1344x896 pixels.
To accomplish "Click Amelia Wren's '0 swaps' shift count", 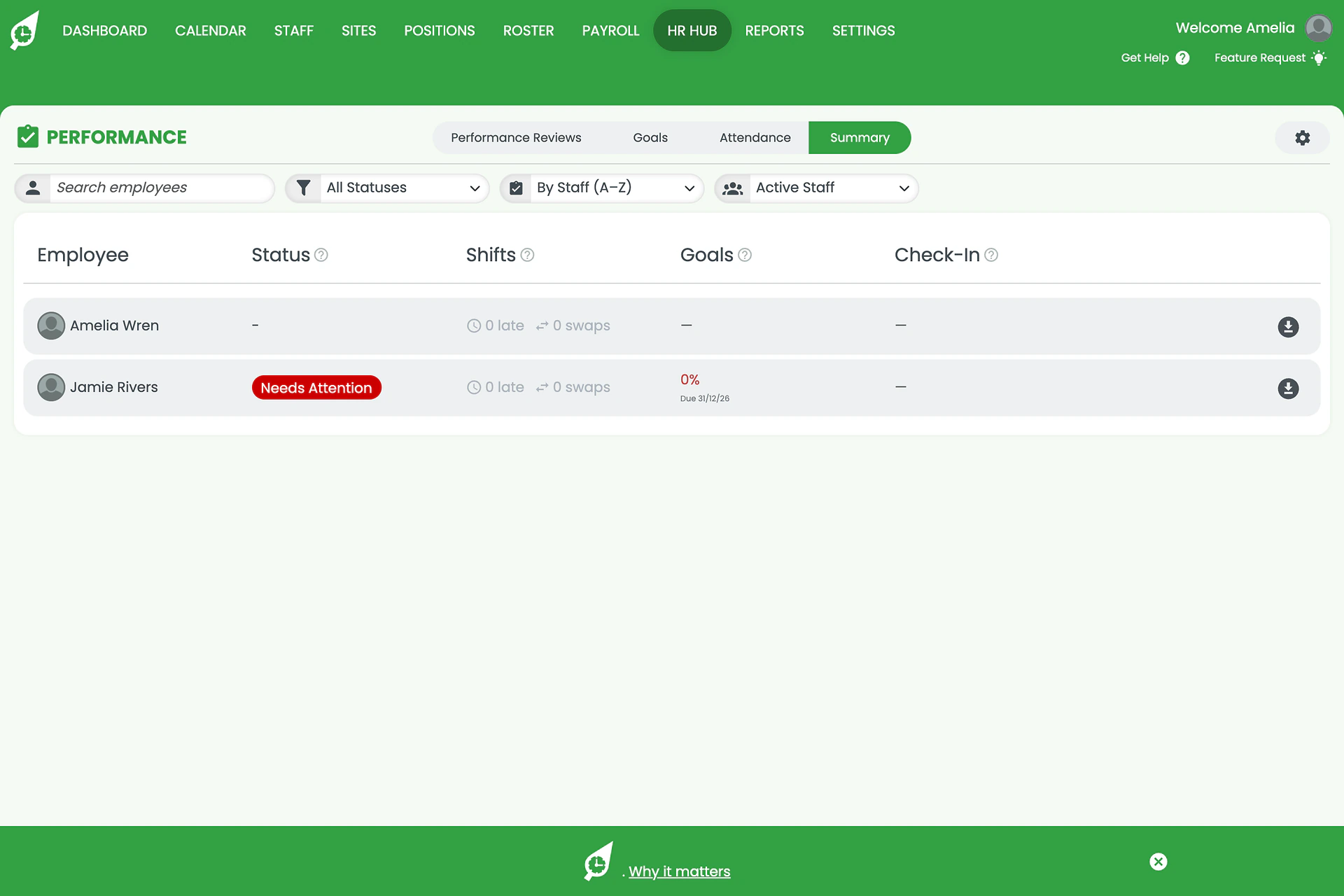I will click(573, 325).
